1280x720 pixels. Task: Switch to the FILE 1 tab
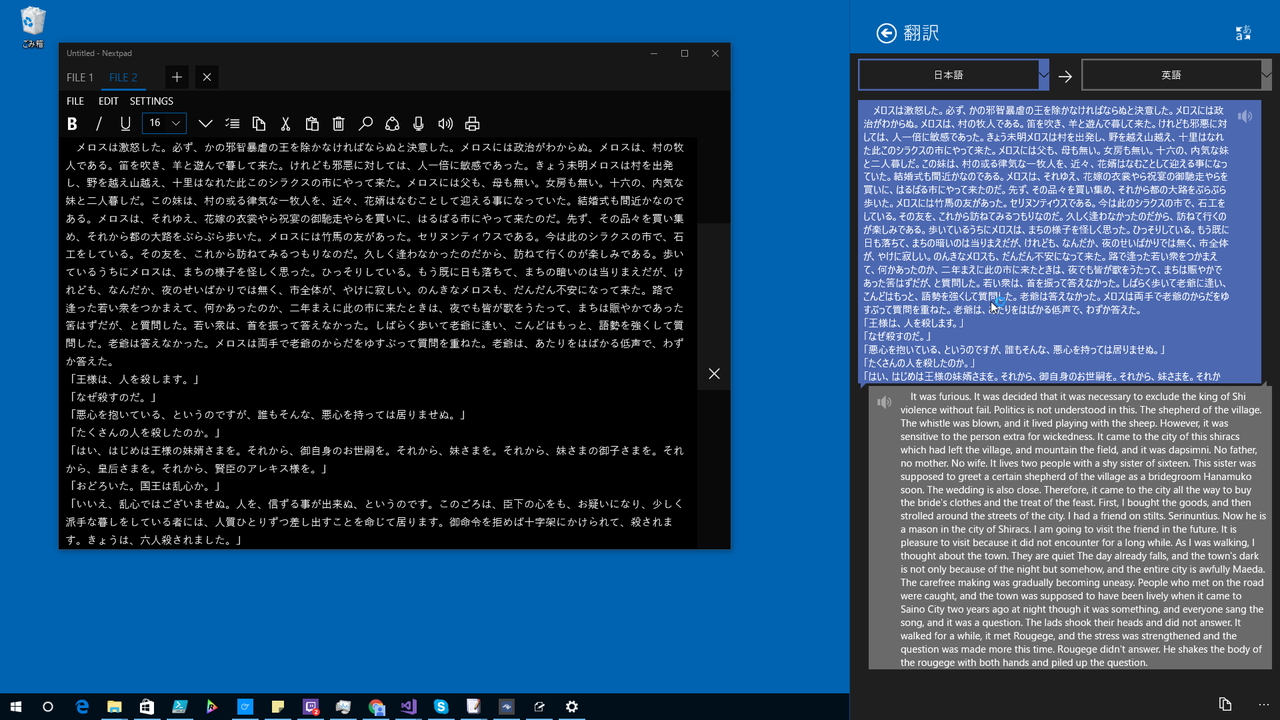pos(80,77)
